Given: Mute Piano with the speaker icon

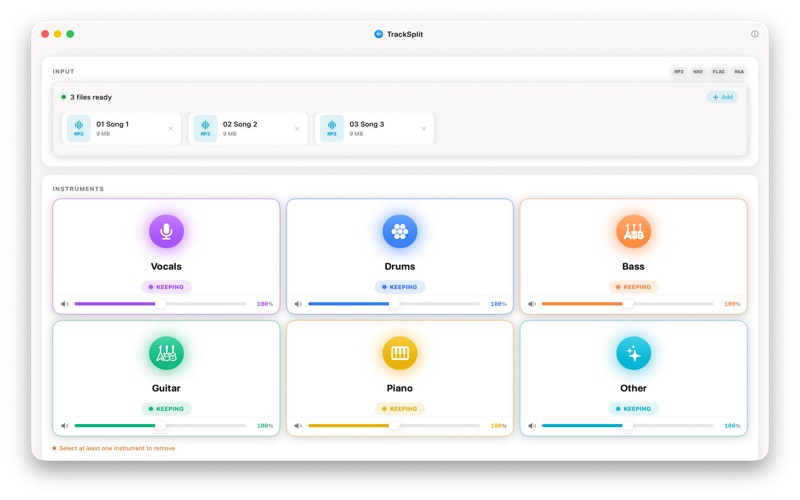Looking at the screenshot, I should click(298, 426).
